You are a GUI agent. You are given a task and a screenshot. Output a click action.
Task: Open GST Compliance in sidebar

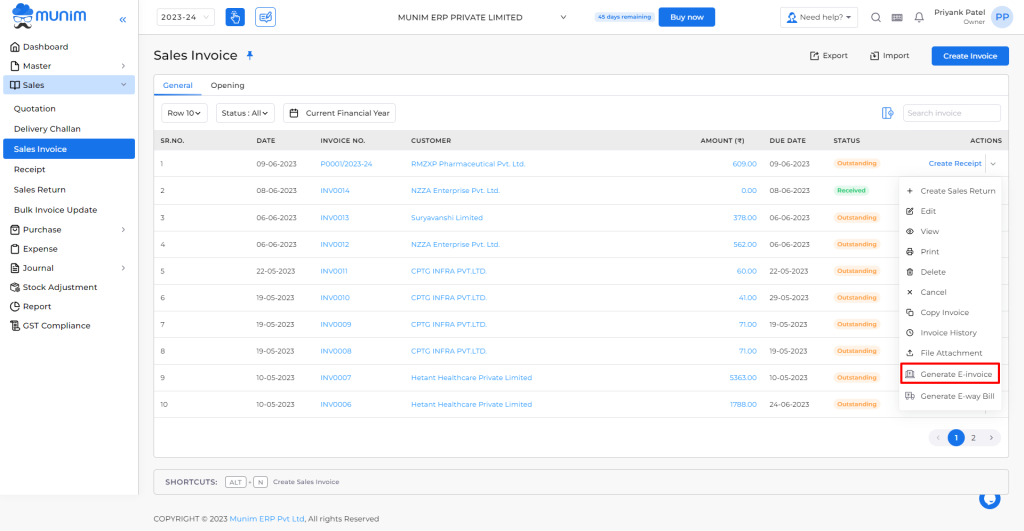tap(50, 326)
